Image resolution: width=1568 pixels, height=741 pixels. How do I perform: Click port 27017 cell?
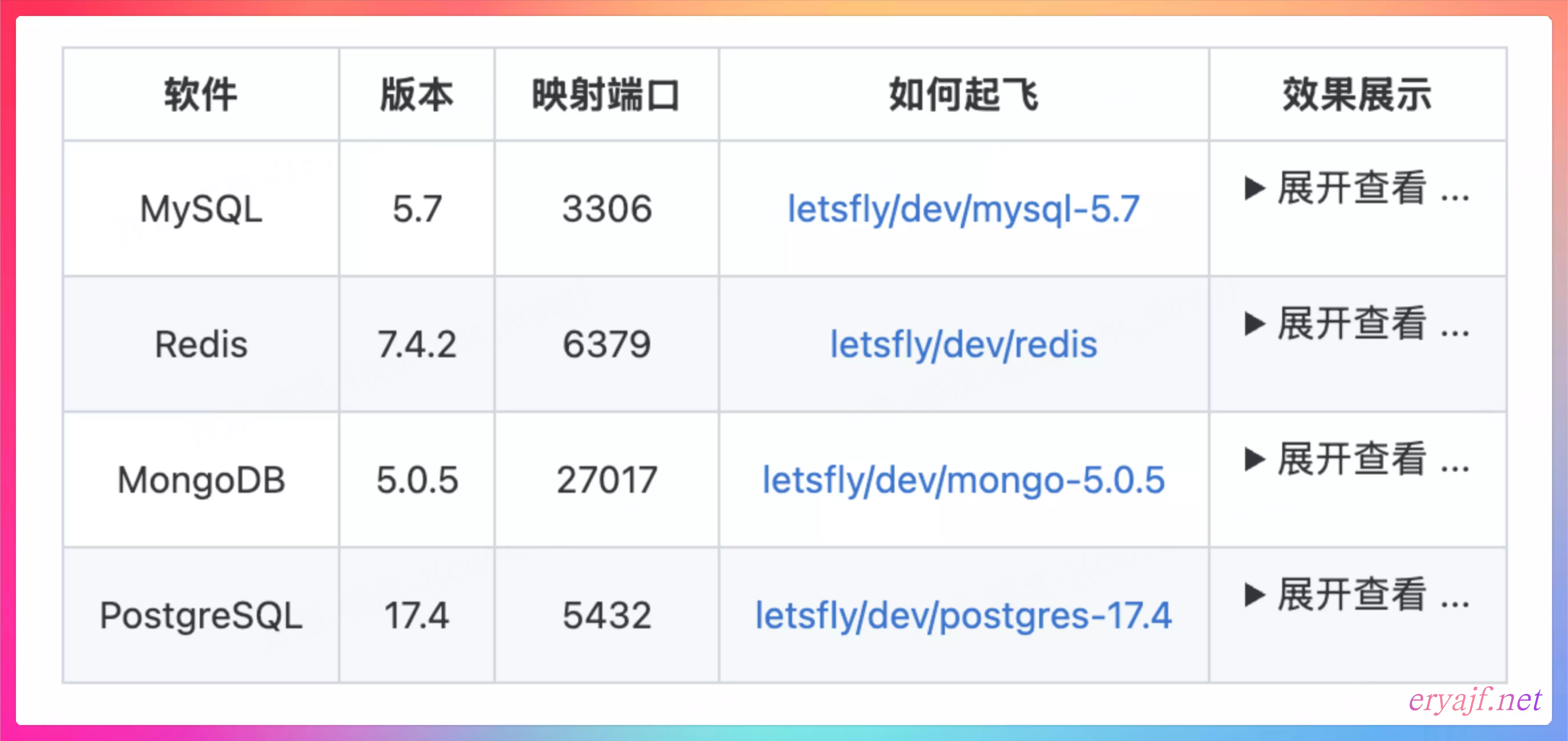[607, 480]
